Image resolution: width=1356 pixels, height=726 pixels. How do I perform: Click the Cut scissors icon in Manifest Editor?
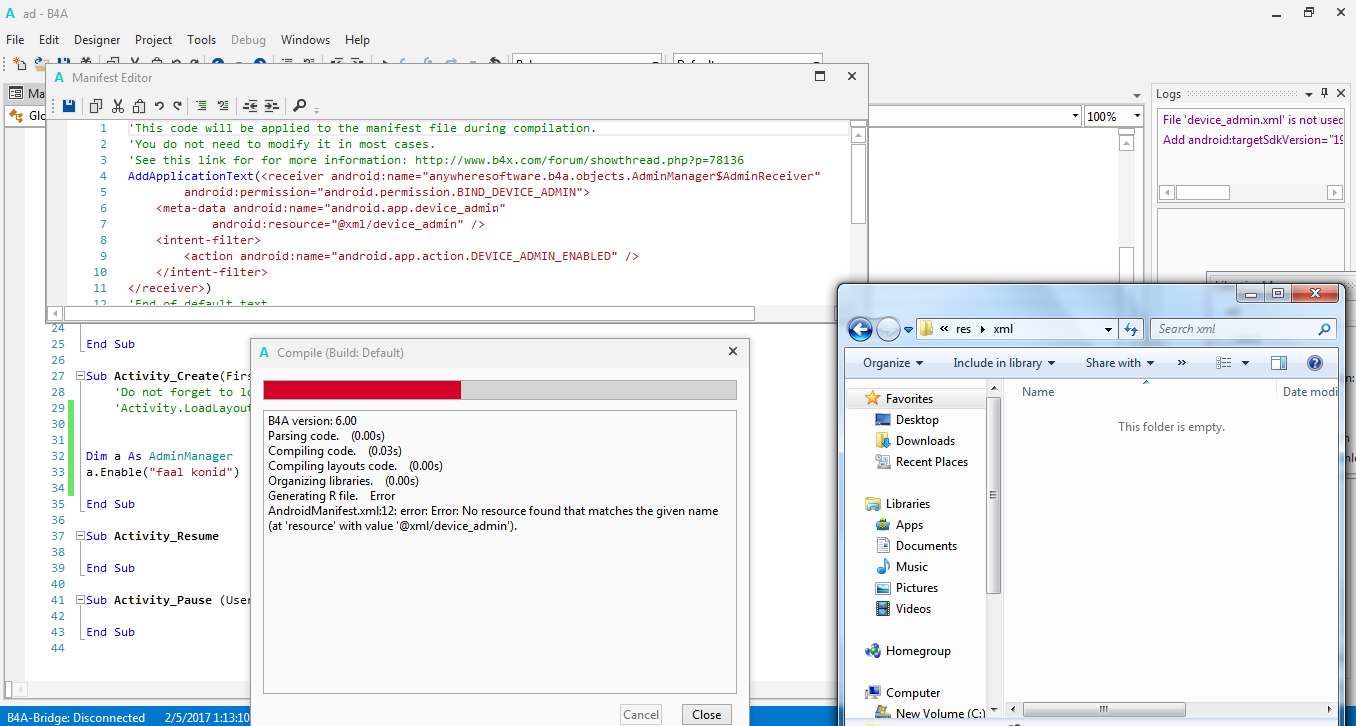click(x=117, y=106)
